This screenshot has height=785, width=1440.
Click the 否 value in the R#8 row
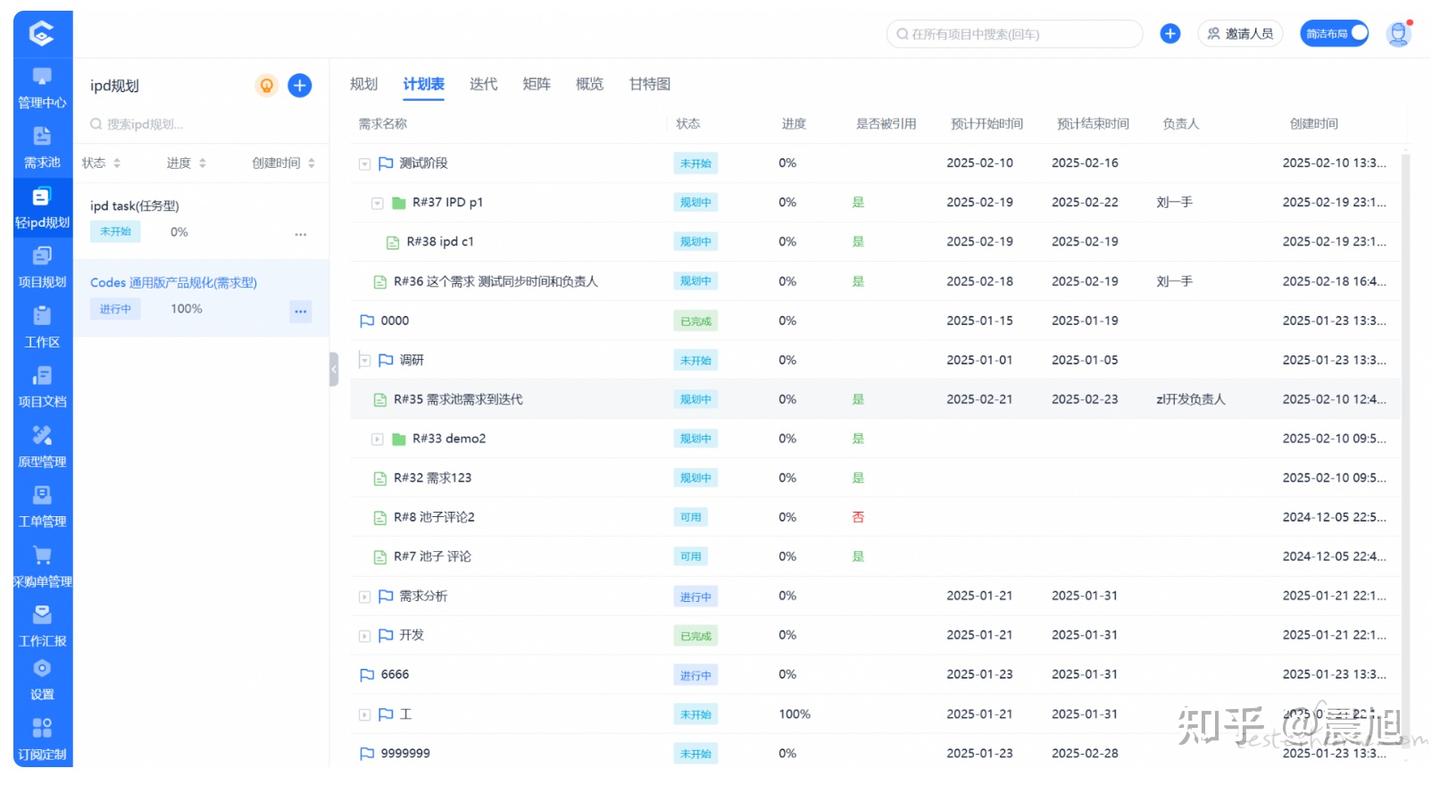858,518
